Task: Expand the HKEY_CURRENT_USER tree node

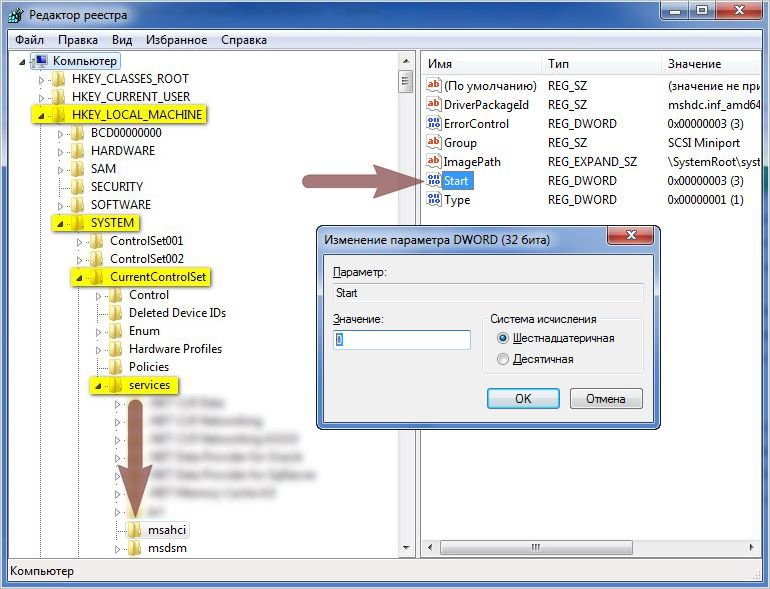Action: click(41, 97)
